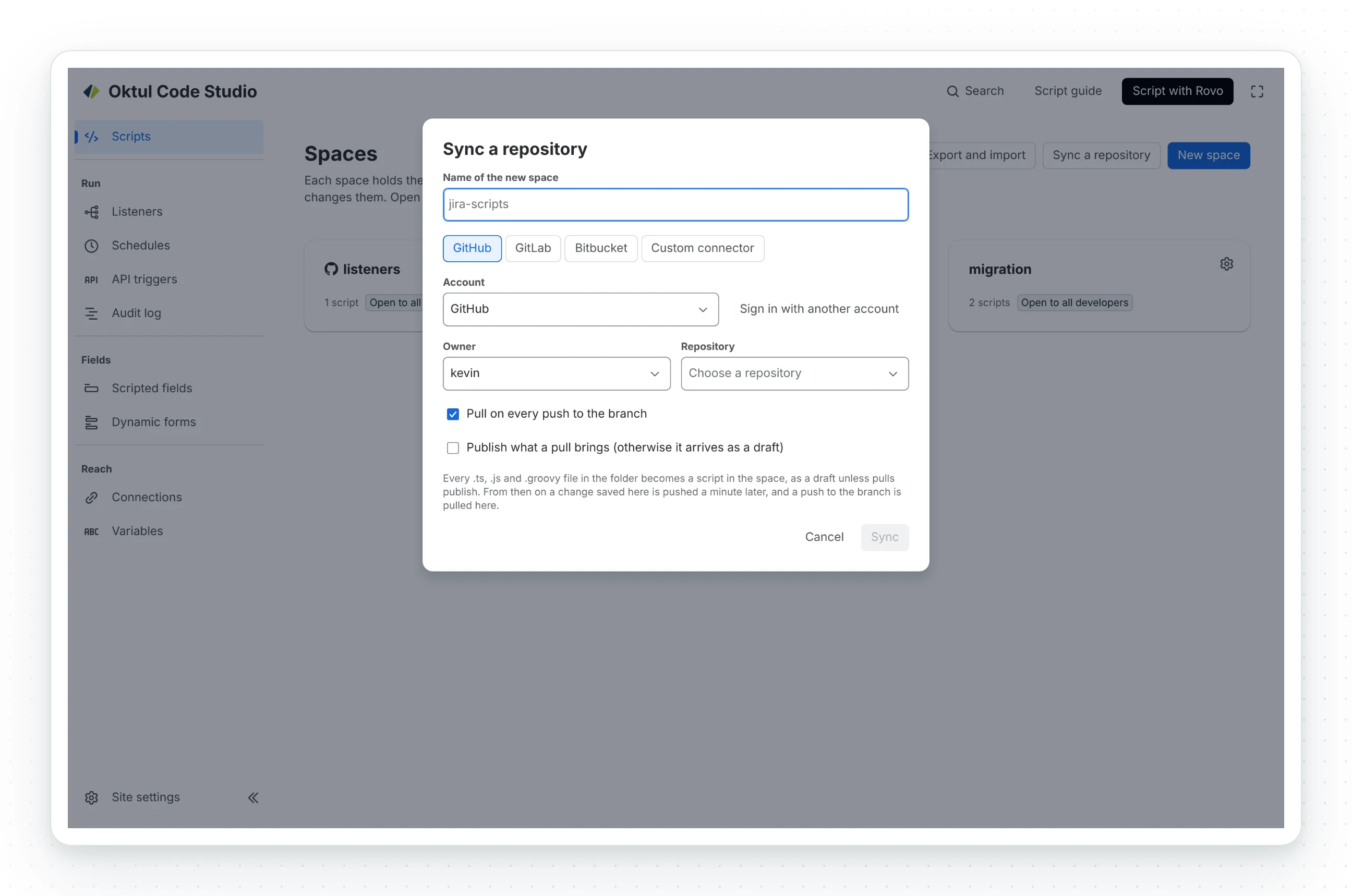Open the Owner dropdown showing kevin
Image resolution: width=1352 pixels, height=896 pixels.
point(557,374)
